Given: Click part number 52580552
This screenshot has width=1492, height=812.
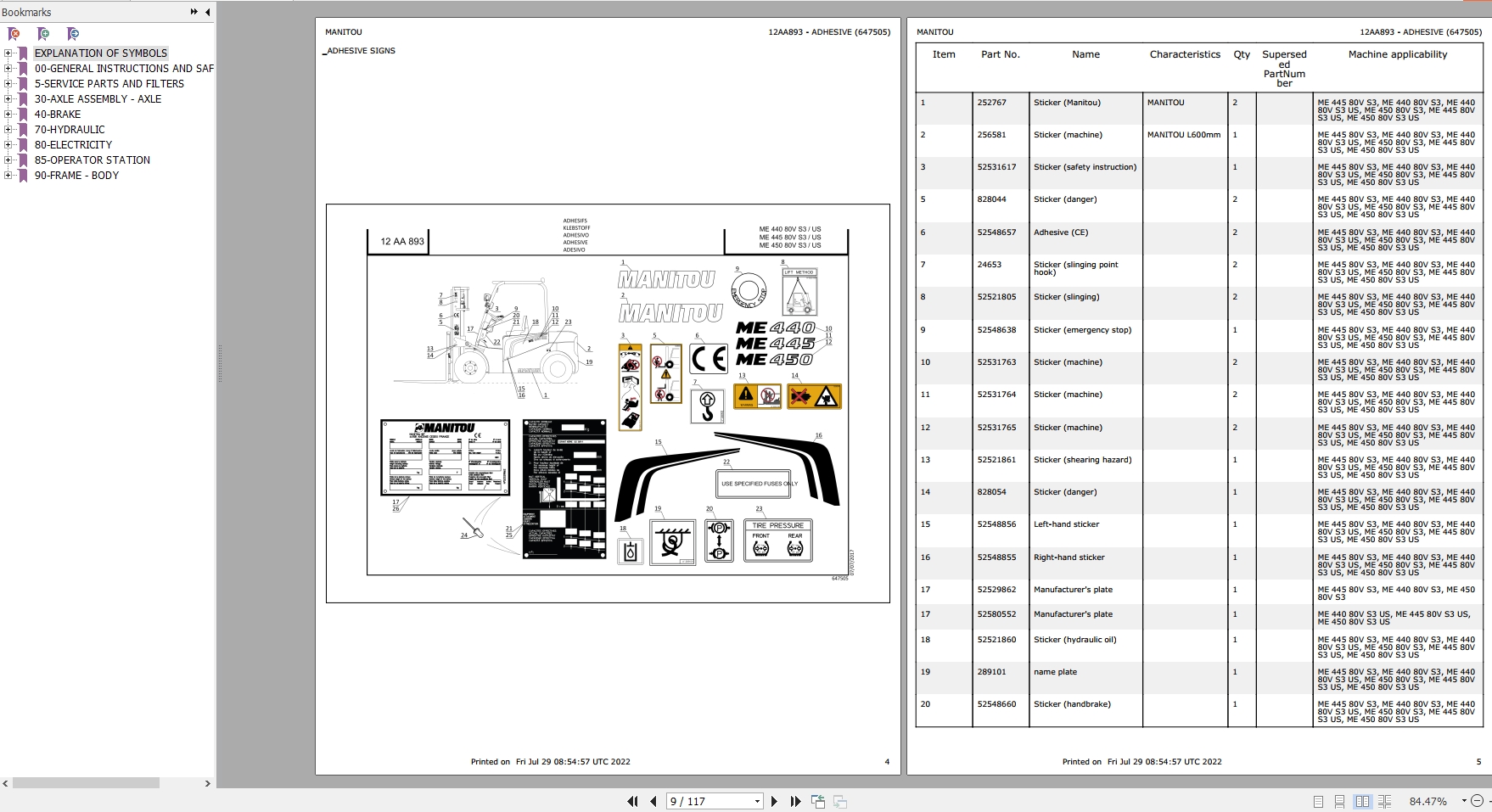Looking at the screenshot, I should (996, 614).
